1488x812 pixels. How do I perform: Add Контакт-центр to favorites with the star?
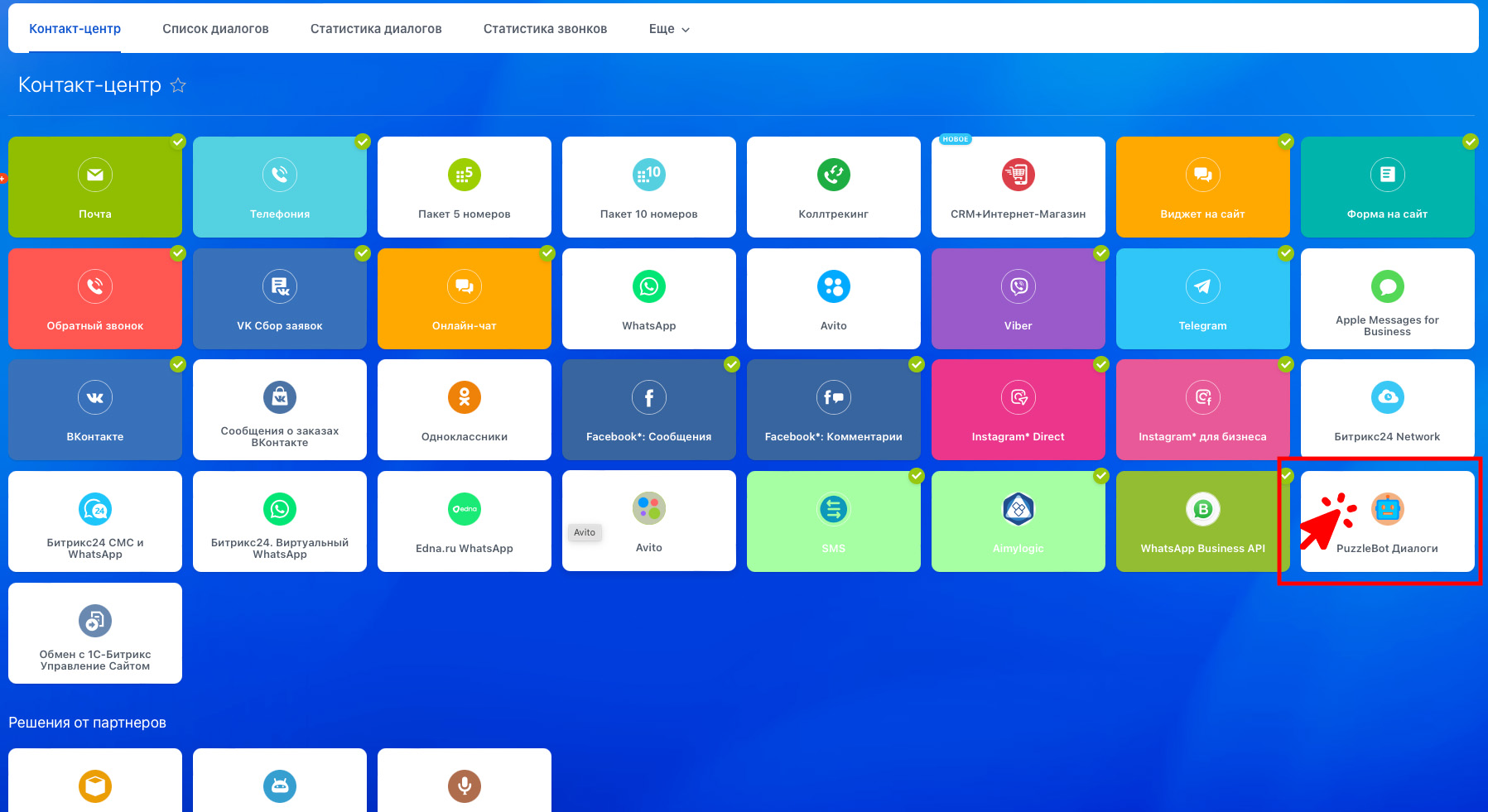[x=178, y=85]
